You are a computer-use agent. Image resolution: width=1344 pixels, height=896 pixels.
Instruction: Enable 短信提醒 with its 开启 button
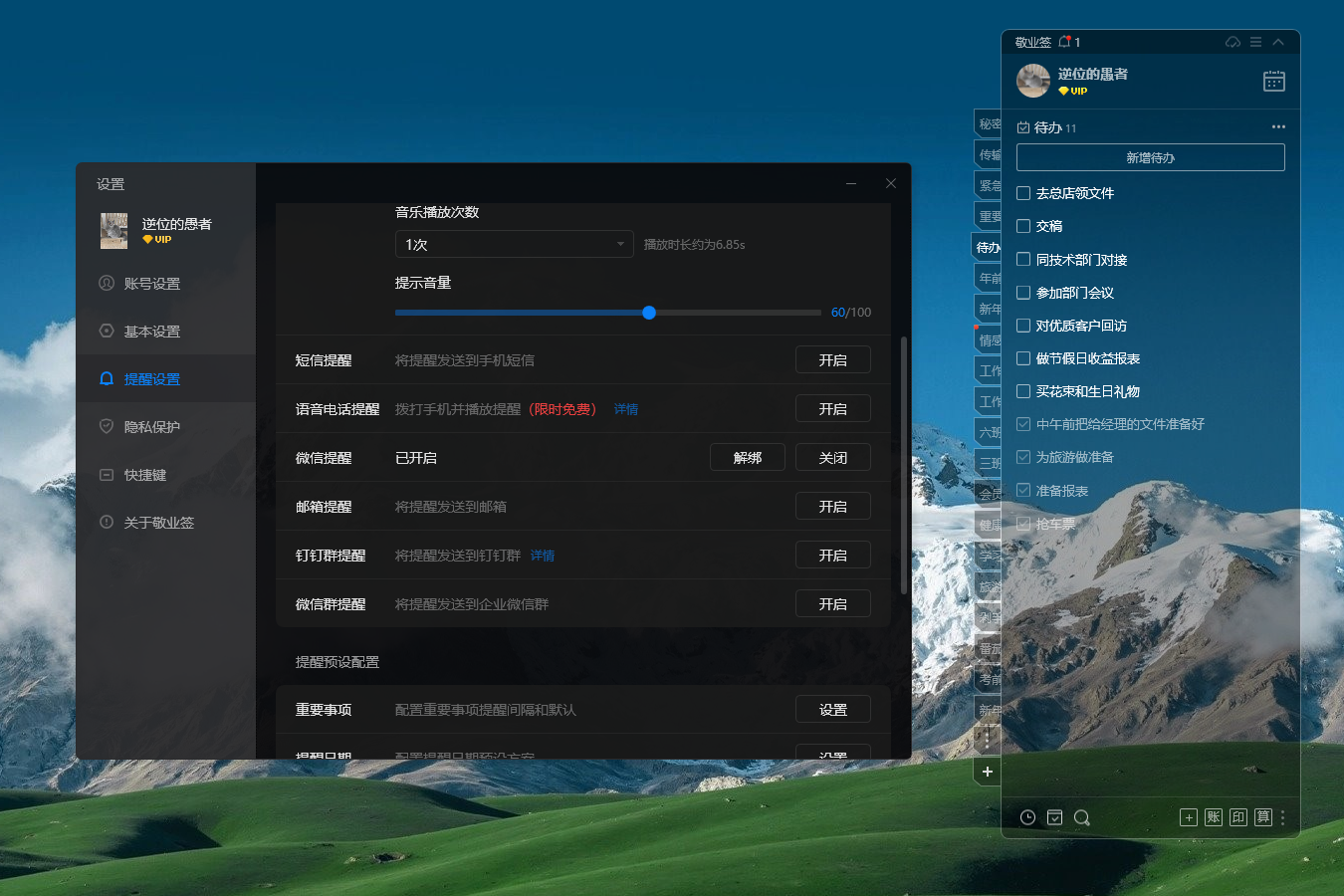point(833,359)
